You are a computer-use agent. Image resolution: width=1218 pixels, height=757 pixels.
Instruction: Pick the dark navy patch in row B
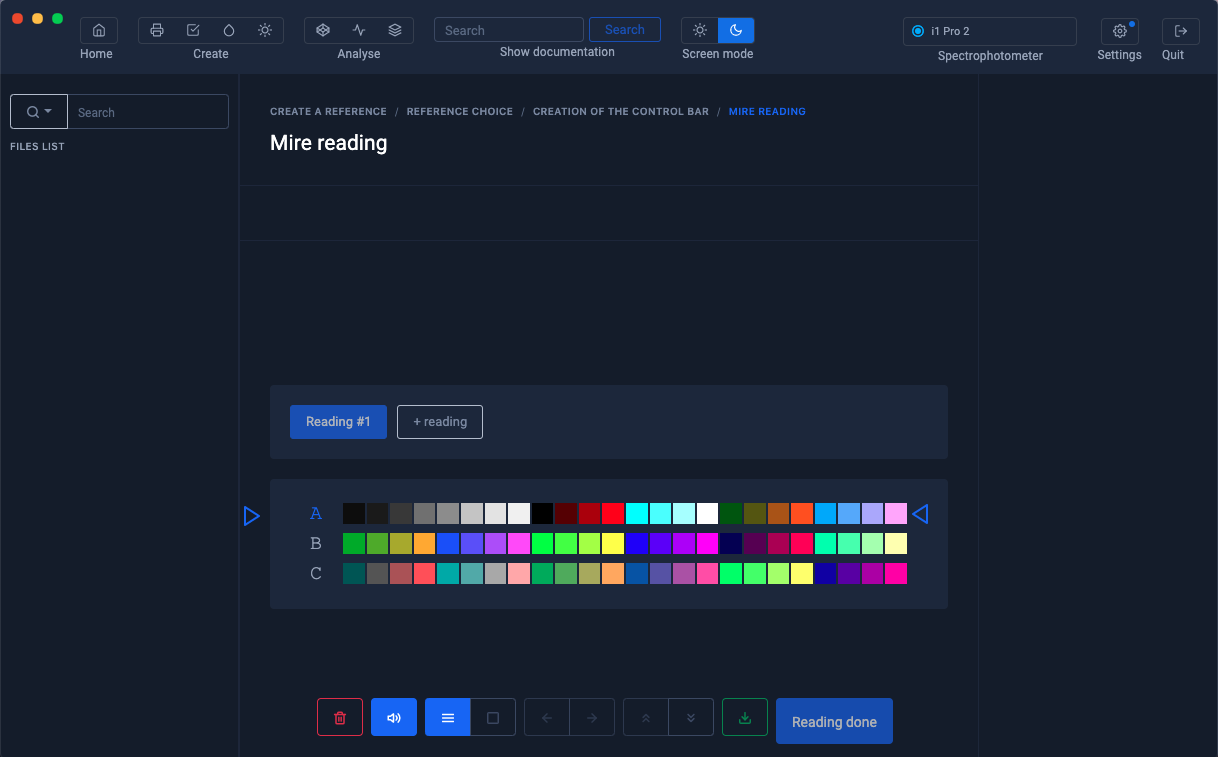click(731, 544)
